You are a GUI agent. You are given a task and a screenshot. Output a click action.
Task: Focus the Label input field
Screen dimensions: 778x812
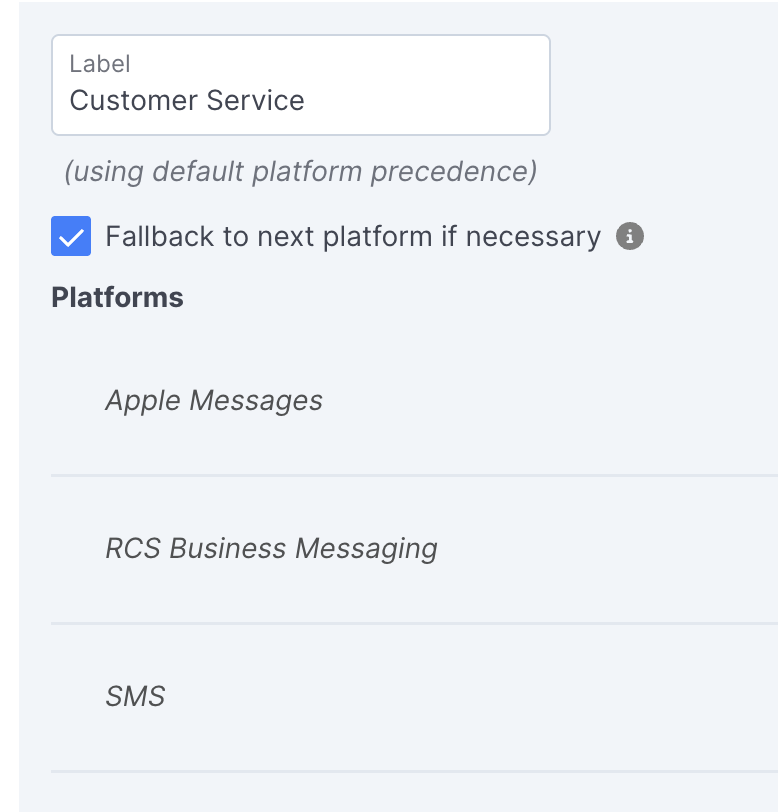pos(300,85)
